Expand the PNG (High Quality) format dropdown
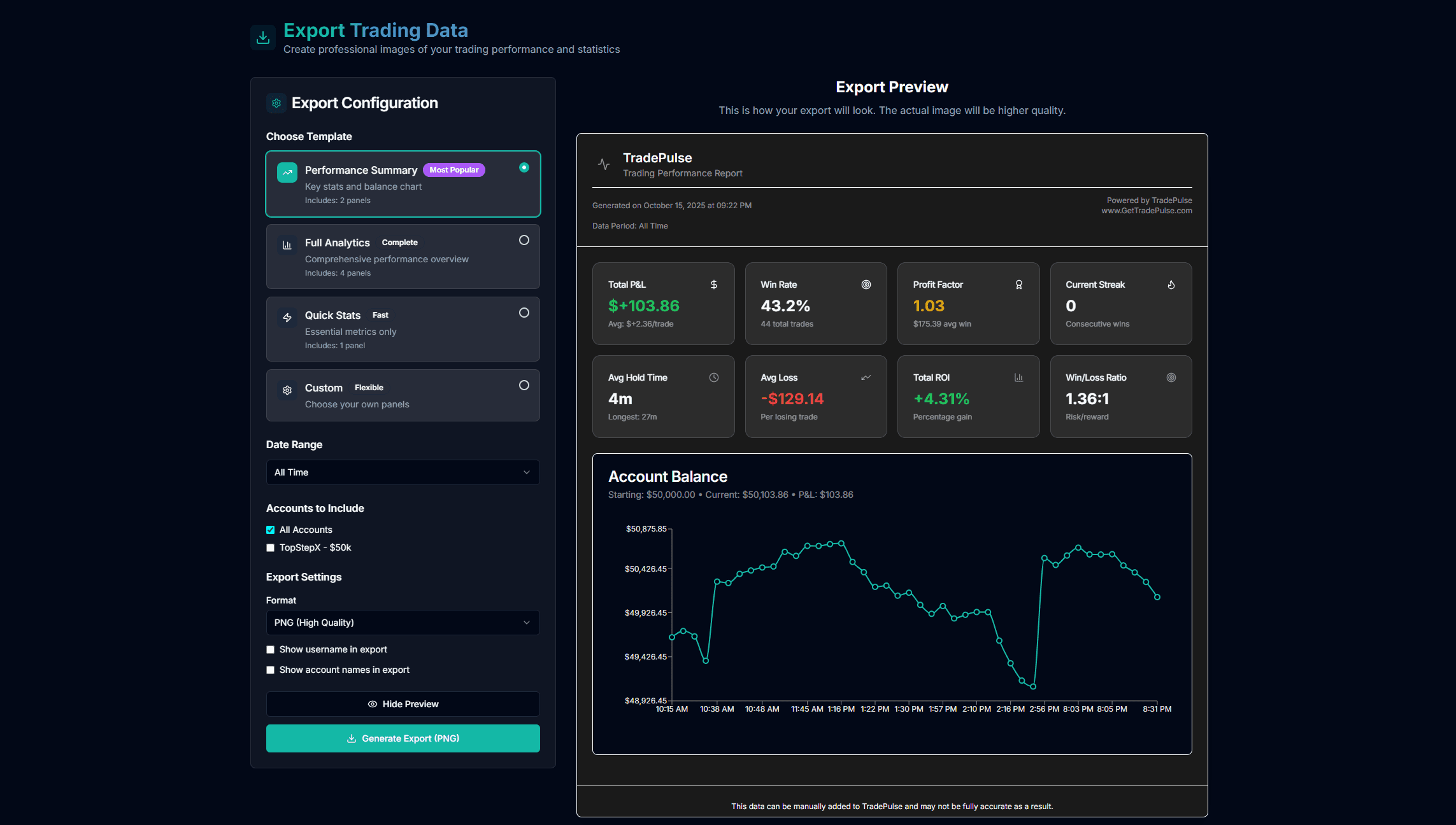This screenshot has height=825, width=1456. pyautogui.click(x=403, y=623)
